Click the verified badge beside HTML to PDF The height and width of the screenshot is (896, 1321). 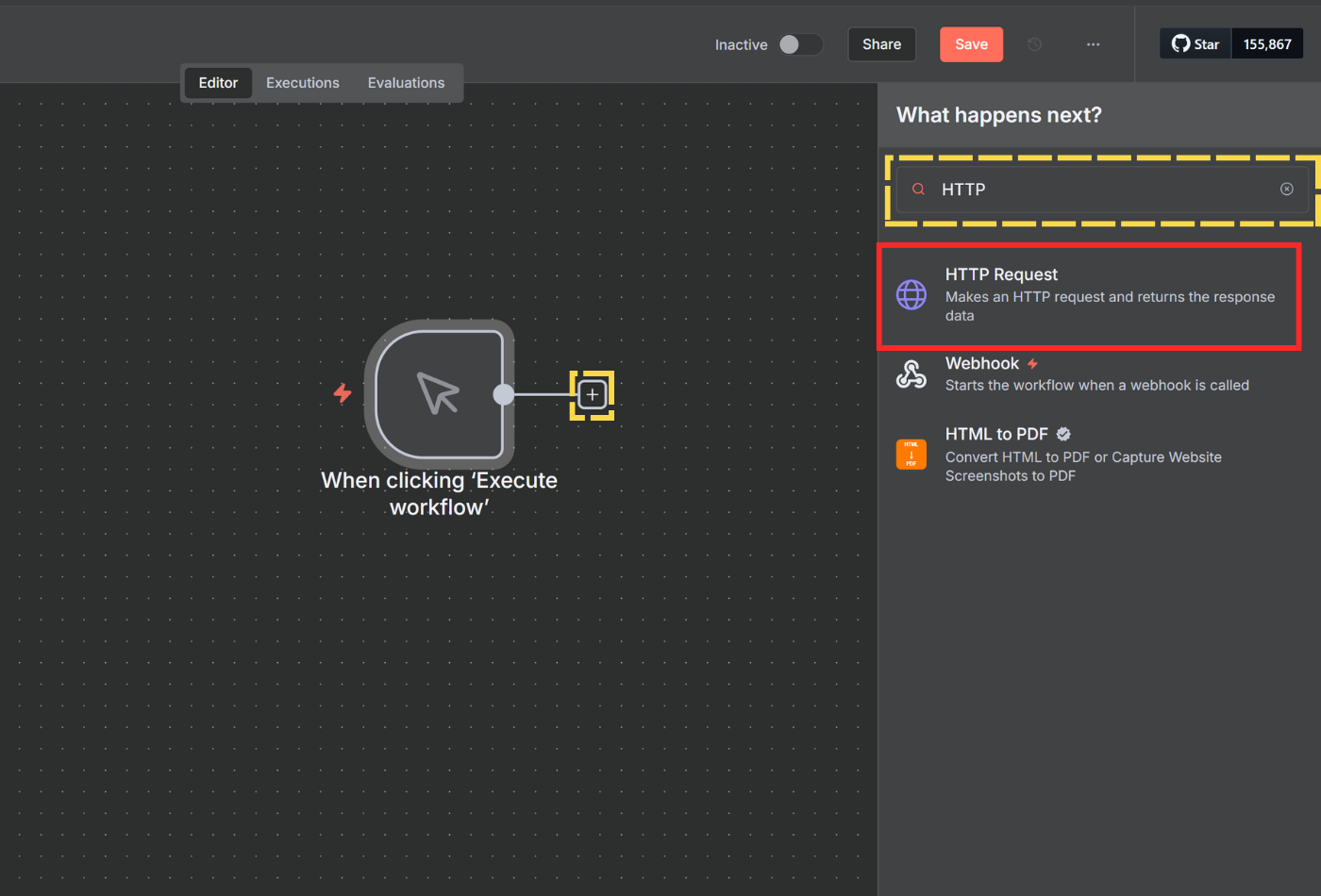[x=1062, y=434]
